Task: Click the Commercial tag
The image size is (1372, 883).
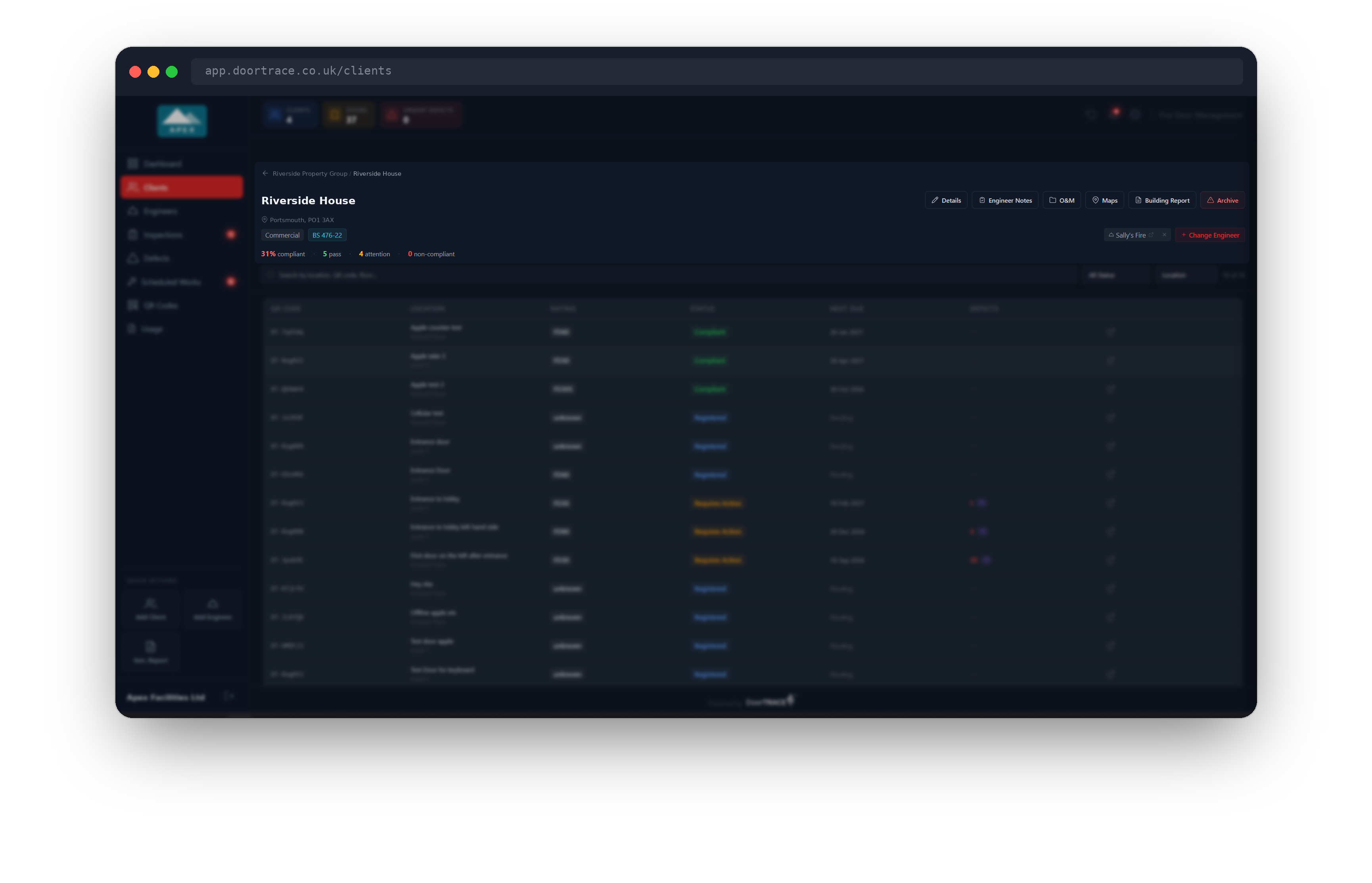Action: (282, 235)
